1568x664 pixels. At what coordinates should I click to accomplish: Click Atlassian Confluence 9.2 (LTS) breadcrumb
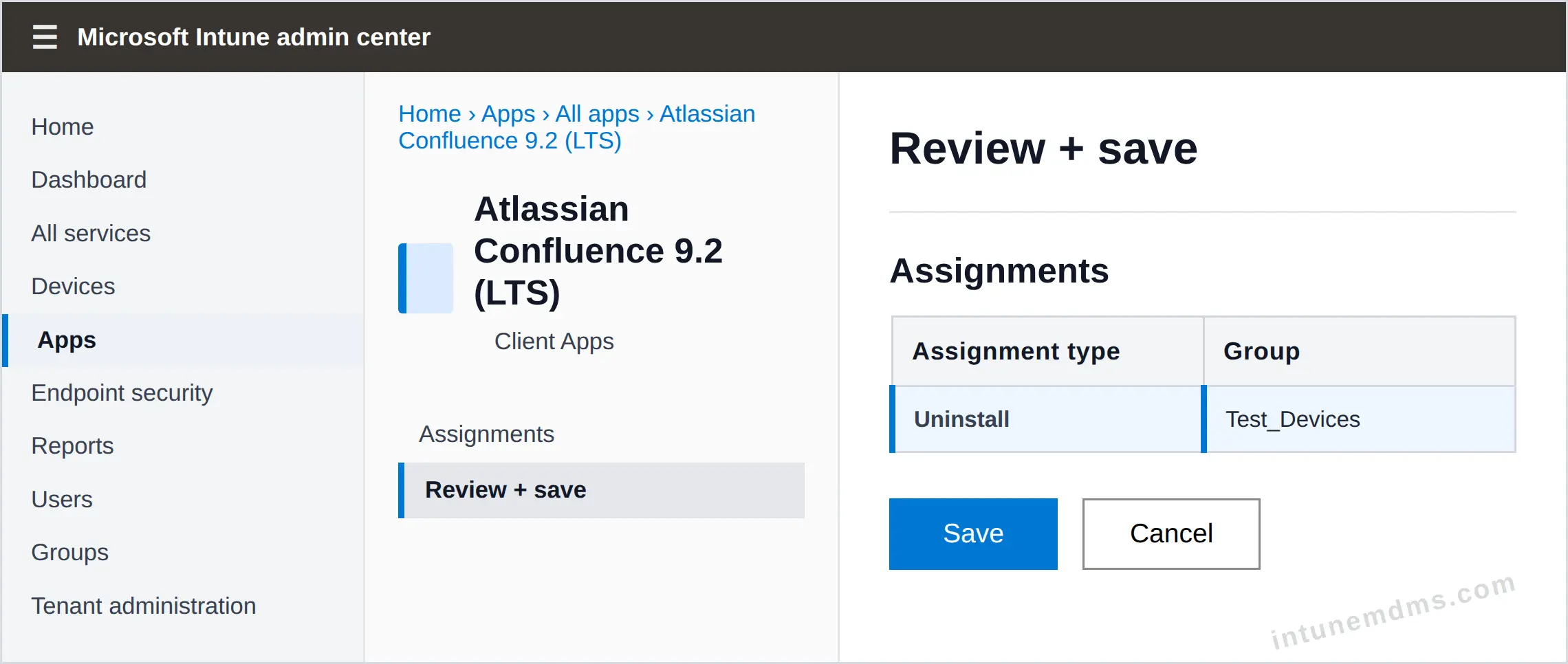(x=576, y=127)
